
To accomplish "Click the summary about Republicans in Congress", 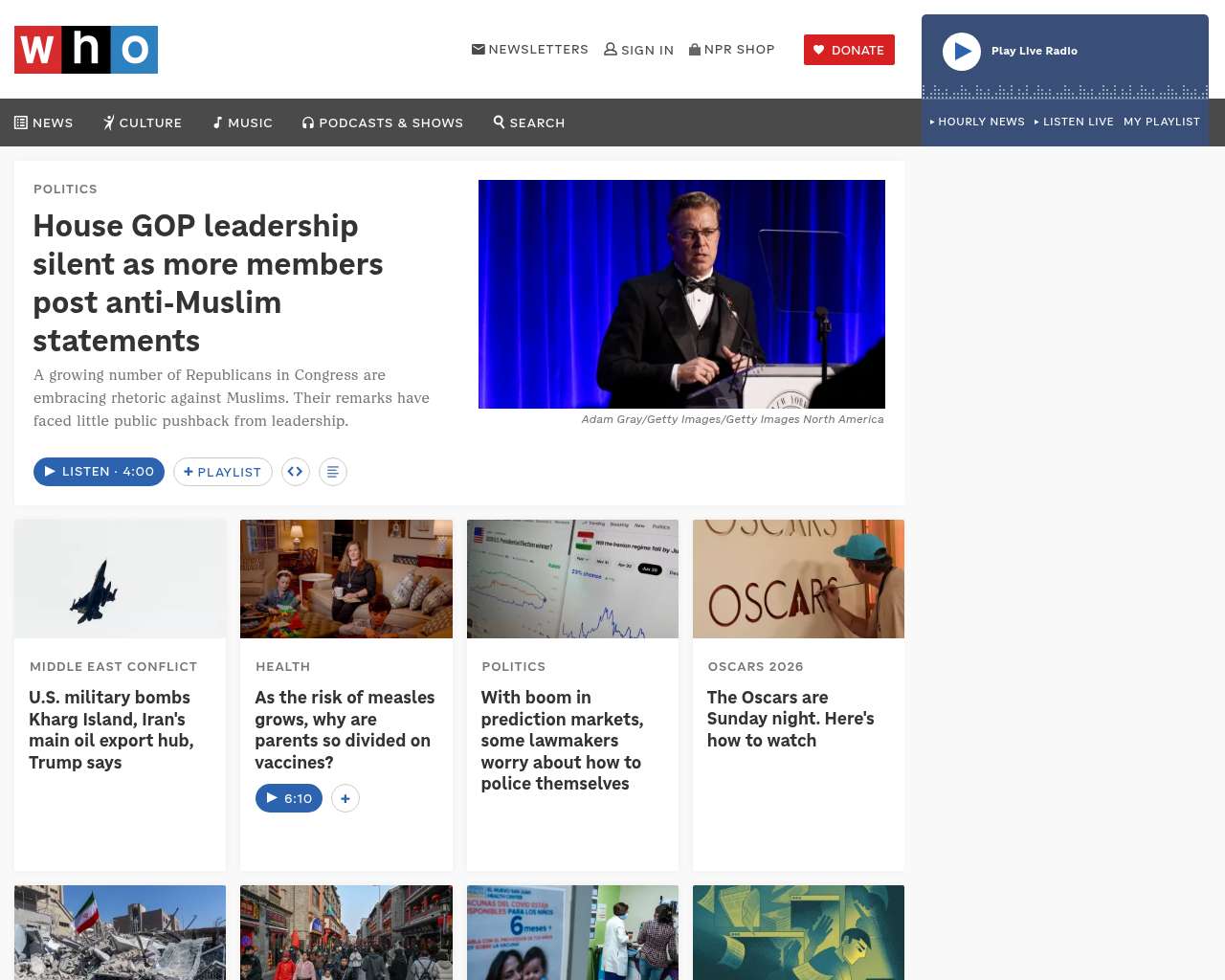I will pos(232,398).
